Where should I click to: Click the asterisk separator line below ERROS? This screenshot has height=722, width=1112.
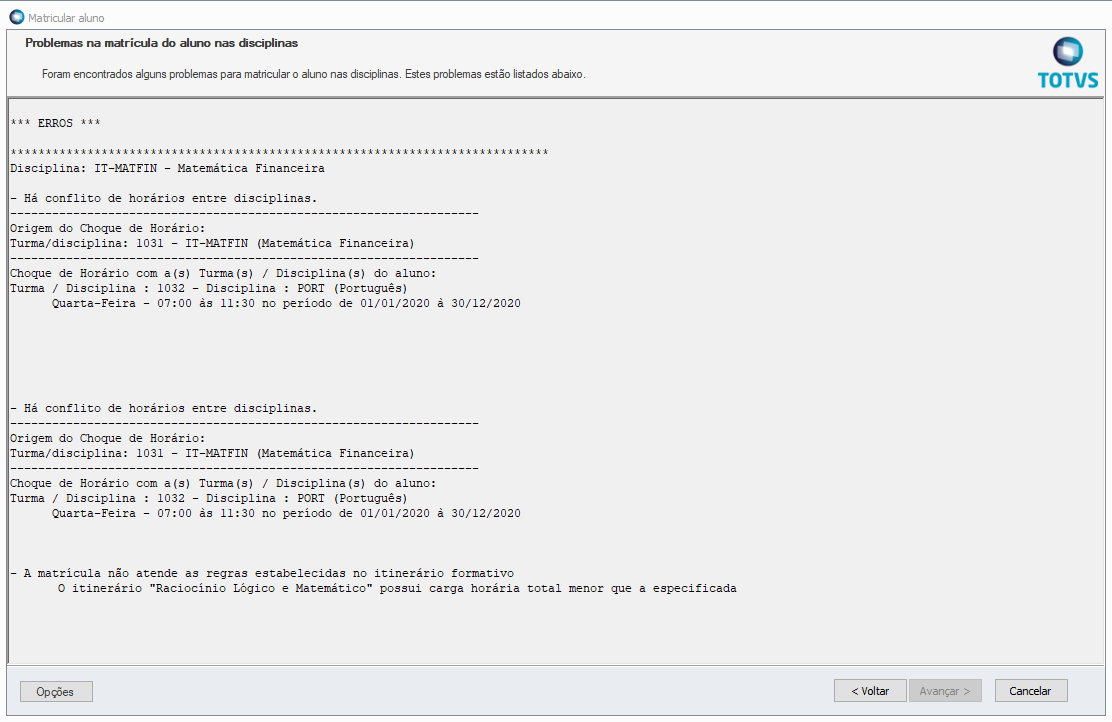pyautogui.click(x=279, y=153)
